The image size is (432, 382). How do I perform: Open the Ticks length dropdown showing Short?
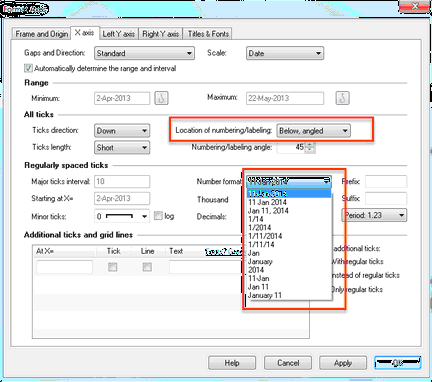click(x=122, y=147)
